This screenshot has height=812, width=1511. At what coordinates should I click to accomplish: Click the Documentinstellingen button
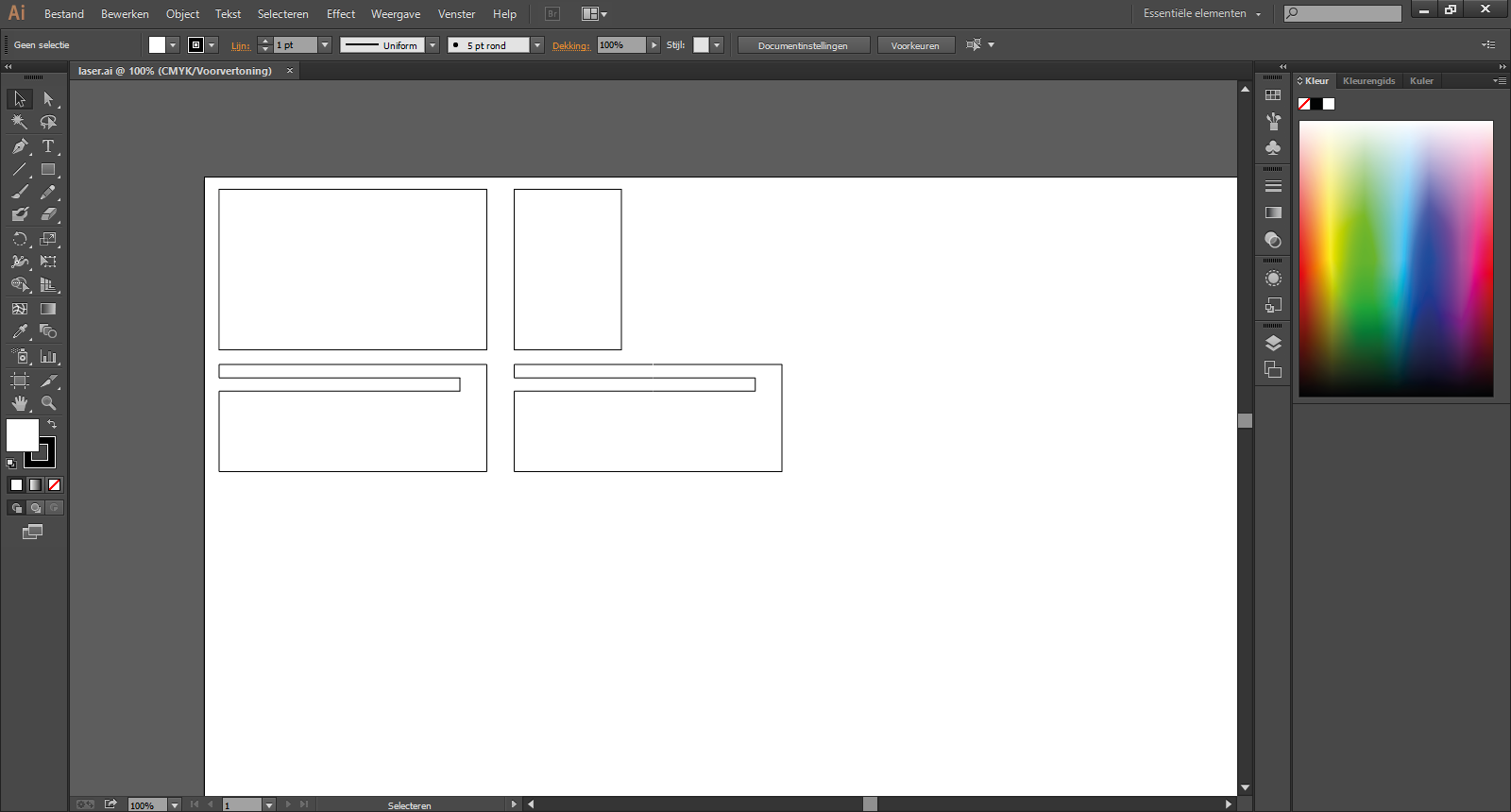pos(803,45)
